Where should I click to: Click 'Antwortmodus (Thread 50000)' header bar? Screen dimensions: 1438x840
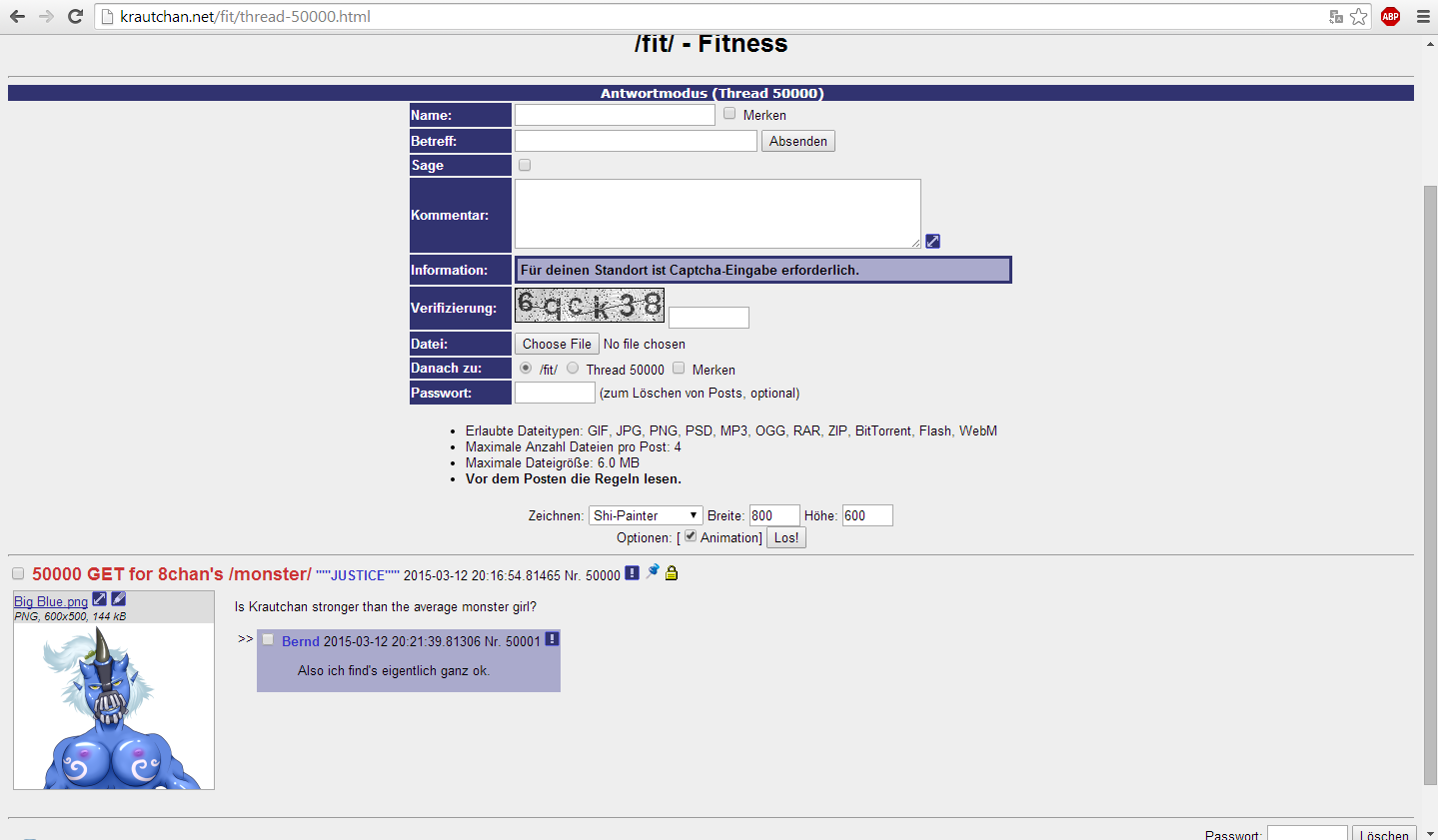[x=712, y=93]
